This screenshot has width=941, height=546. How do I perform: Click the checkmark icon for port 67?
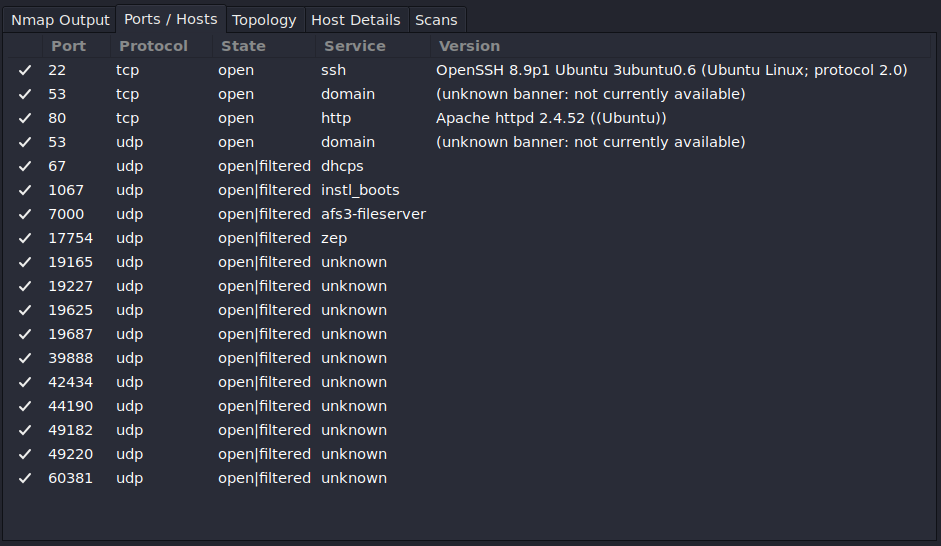click(x=25, y=166)
